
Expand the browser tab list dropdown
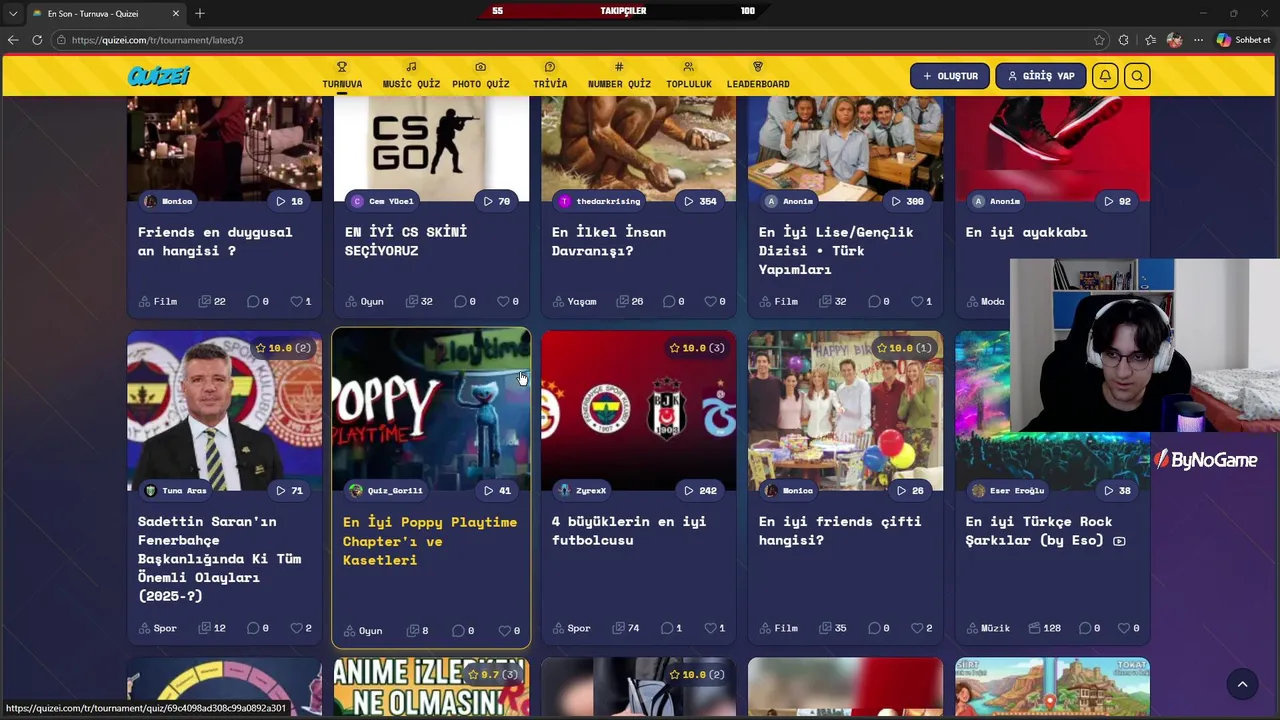pos(13,13)
